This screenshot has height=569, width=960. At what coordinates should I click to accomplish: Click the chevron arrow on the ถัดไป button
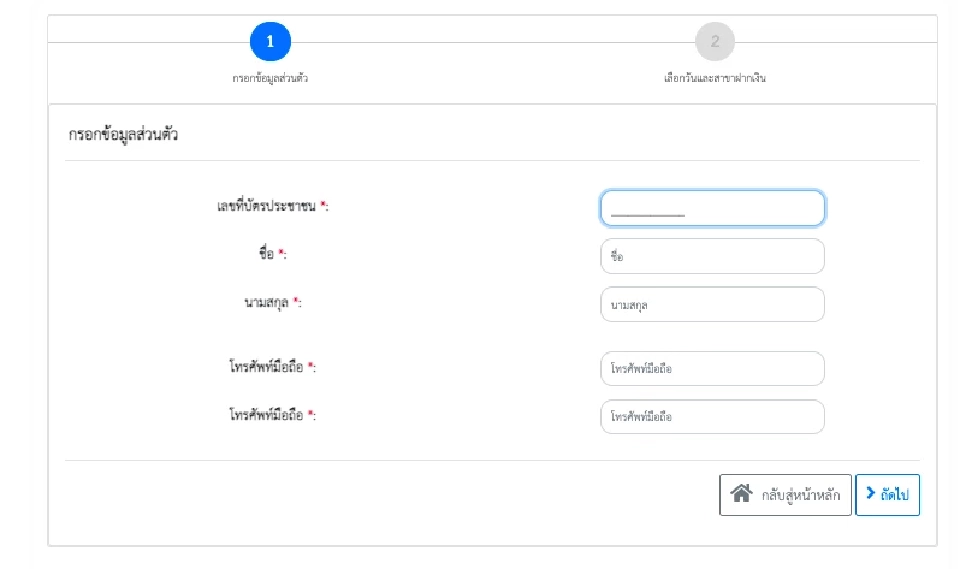pyautogui.click(x=871, y=494)
